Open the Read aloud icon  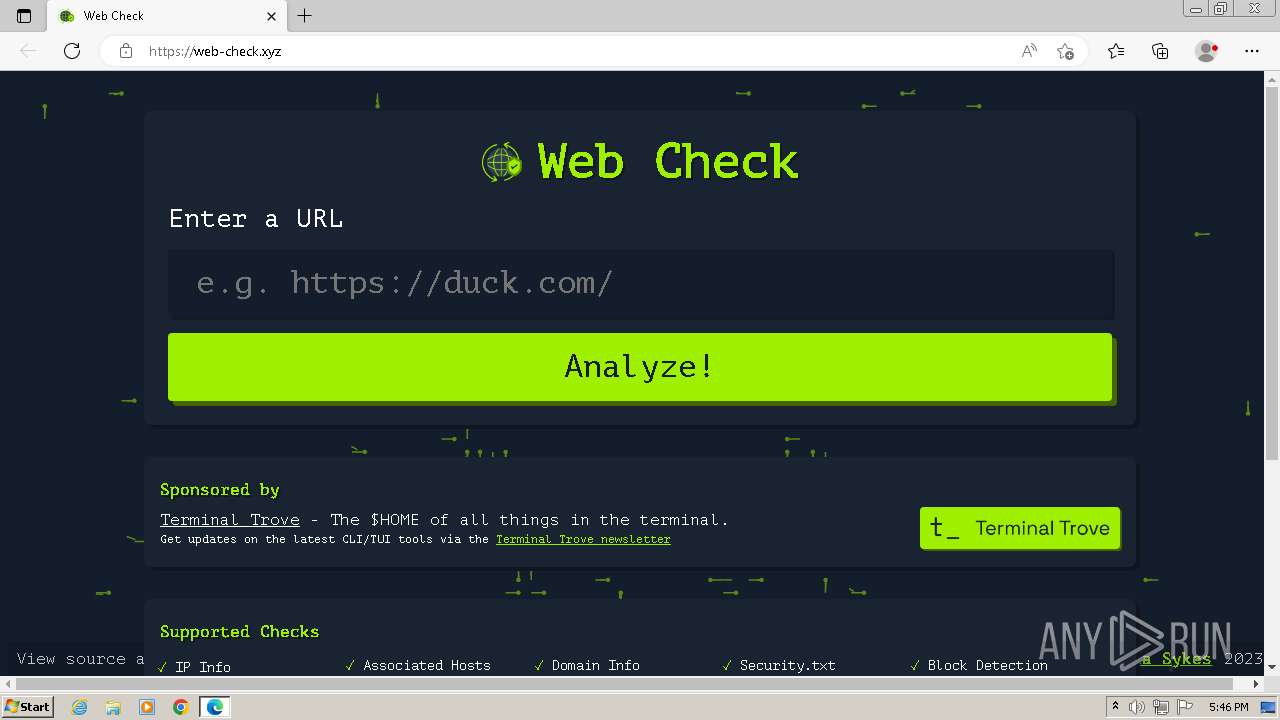click(x=1029, y=51)
